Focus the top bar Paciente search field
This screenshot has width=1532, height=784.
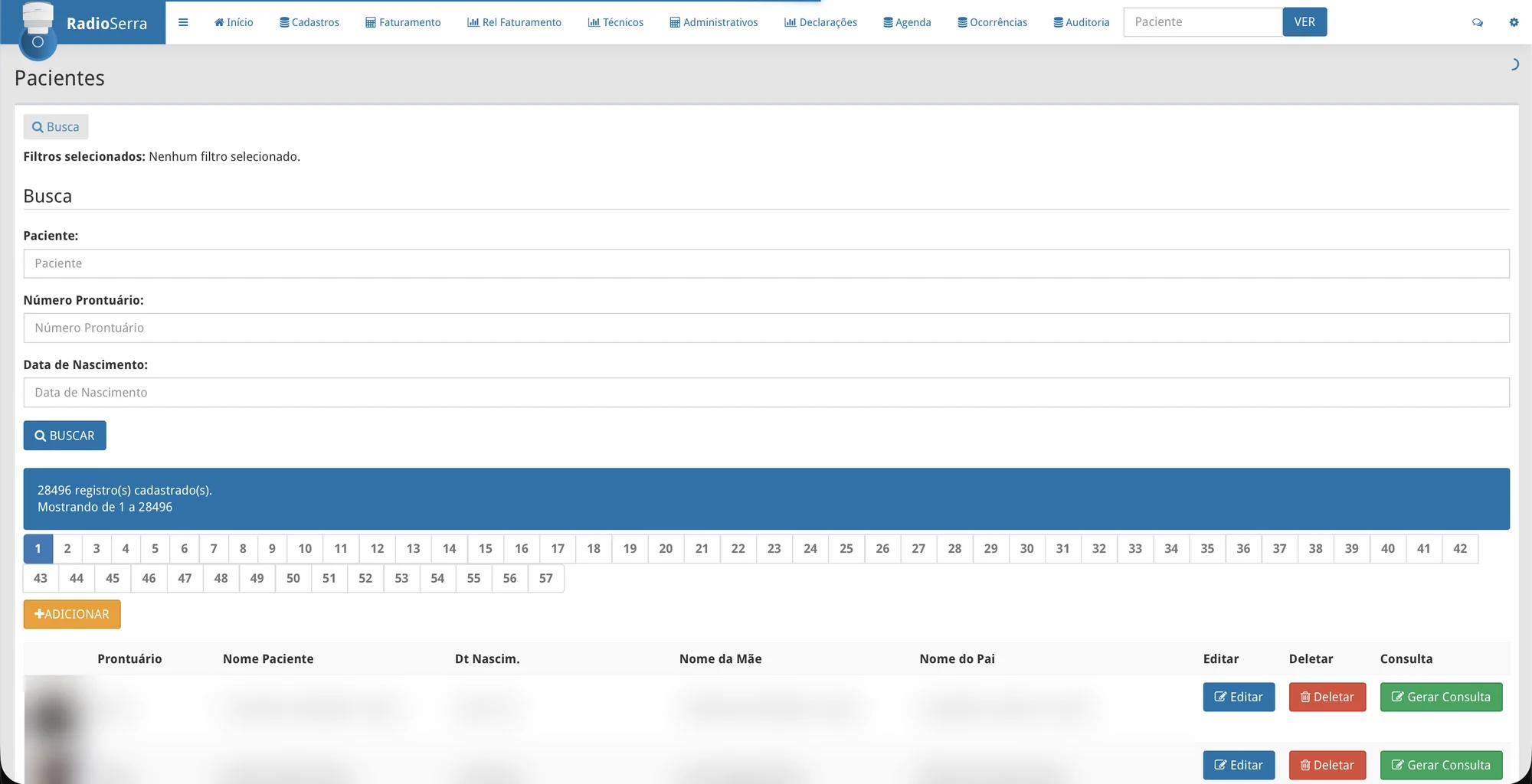[x=1203, y=22]
